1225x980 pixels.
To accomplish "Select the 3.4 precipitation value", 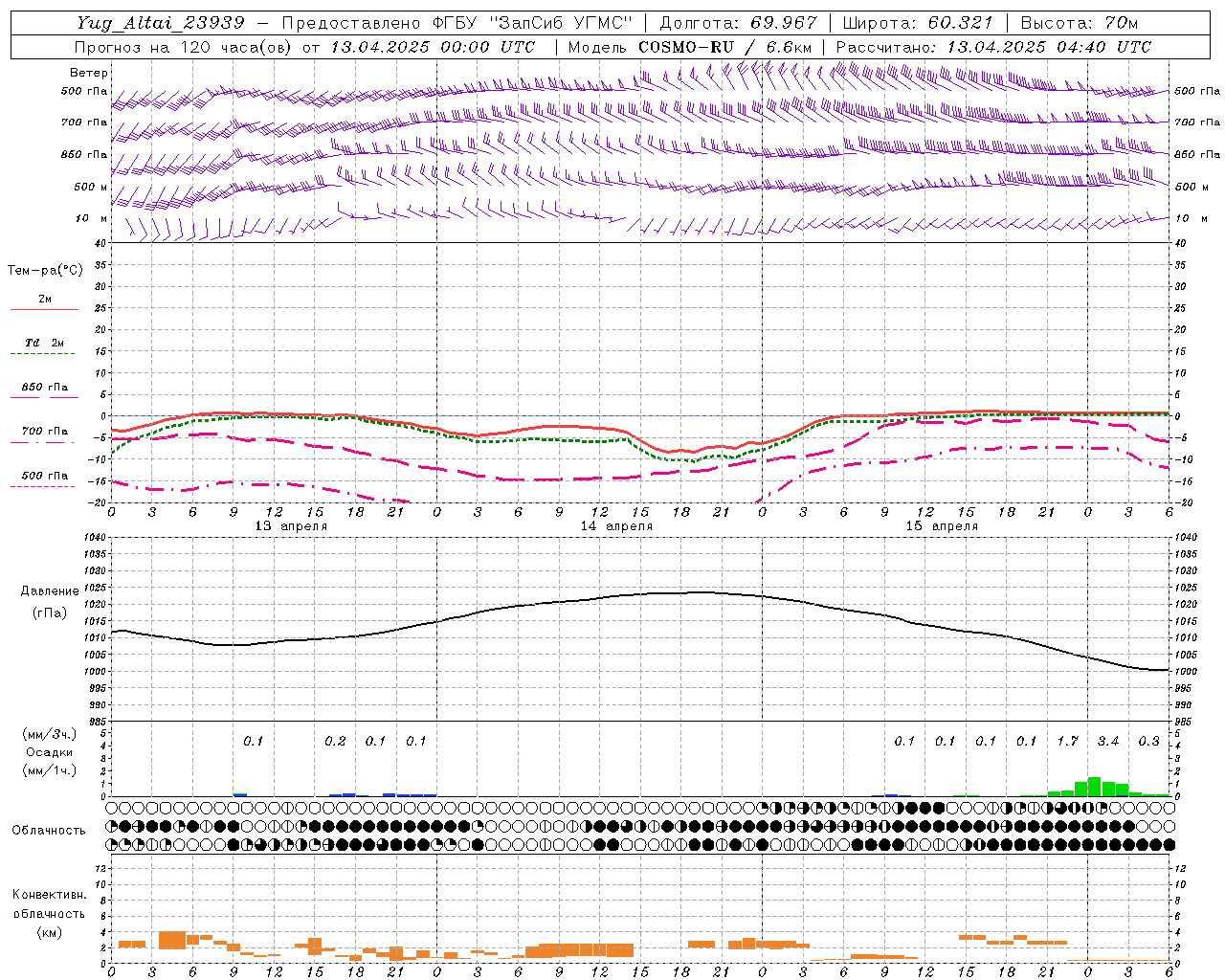I will pyautogui.click(x=1108, y=742).
